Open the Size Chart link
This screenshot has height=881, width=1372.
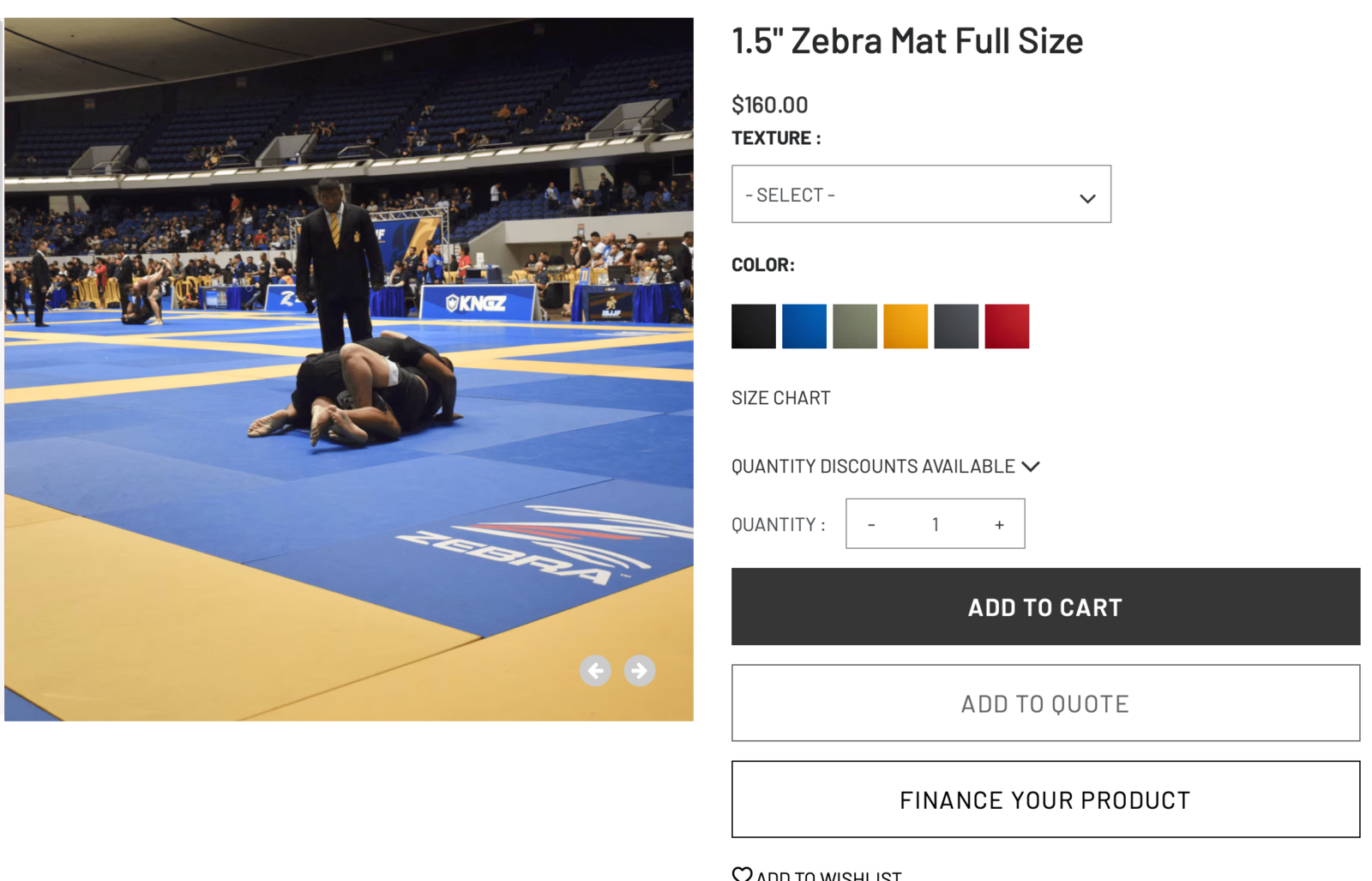(780, 398)
